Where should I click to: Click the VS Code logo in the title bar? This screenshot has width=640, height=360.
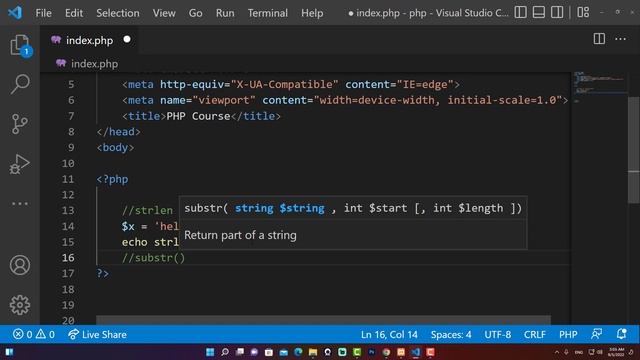[x=15, y=13]
